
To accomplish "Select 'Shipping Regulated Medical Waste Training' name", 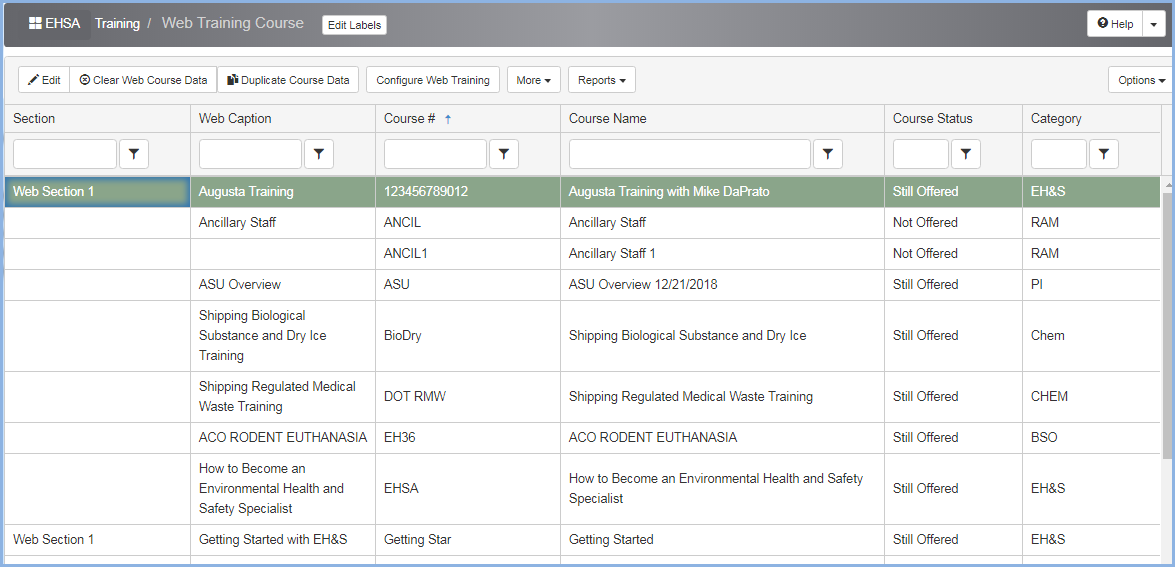I will (x=722, y=396).
